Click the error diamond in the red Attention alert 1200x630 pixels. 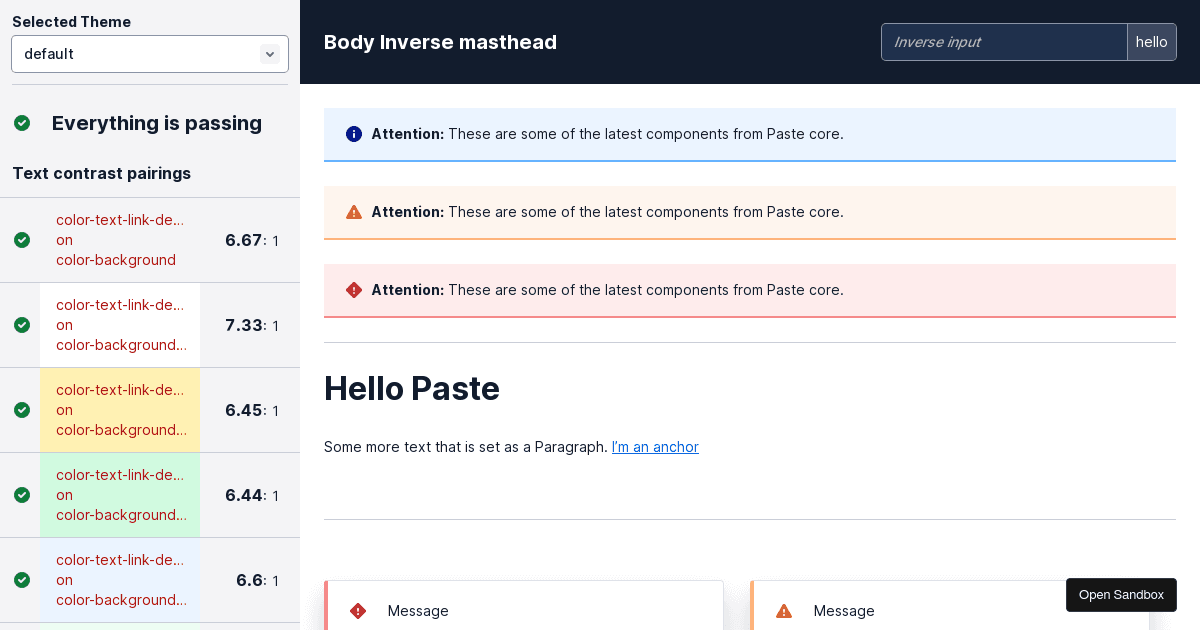point(354,290)
